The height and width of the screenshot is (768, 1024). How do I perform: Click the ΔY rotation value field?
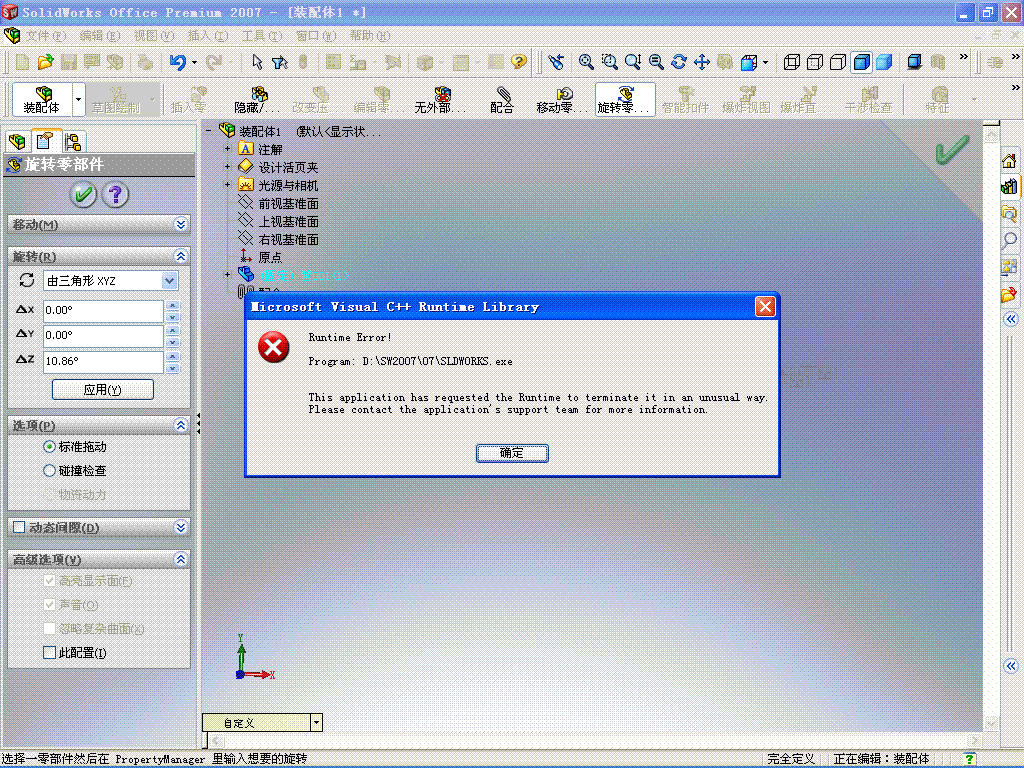click(103, 336)
